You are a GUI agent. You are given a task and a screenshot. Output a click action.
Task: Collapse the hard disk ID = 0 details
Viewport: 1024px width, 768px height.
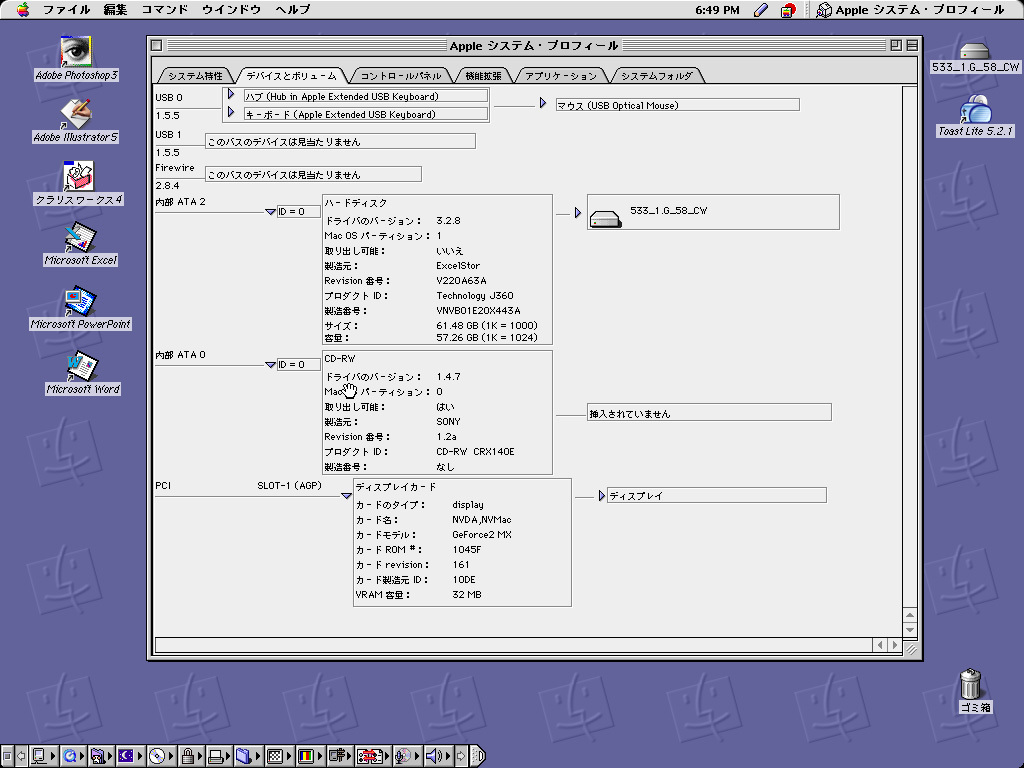point(270,211)
